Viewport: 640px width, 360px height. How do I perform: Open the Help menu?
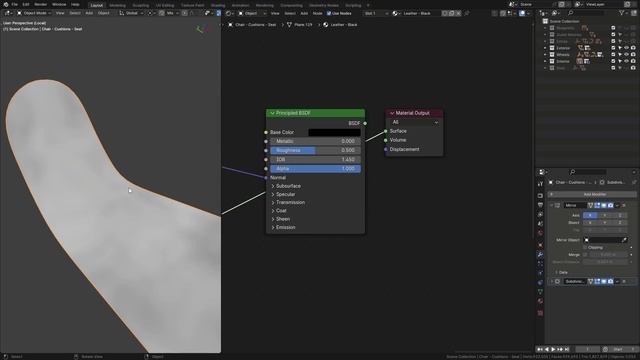(75, 4)
